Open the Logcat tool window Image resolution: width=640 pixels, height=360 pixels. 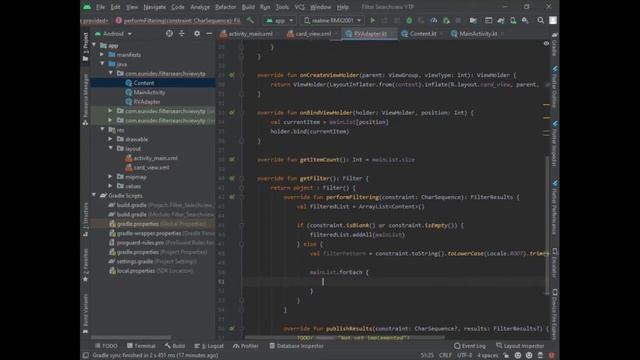point(209,346)
